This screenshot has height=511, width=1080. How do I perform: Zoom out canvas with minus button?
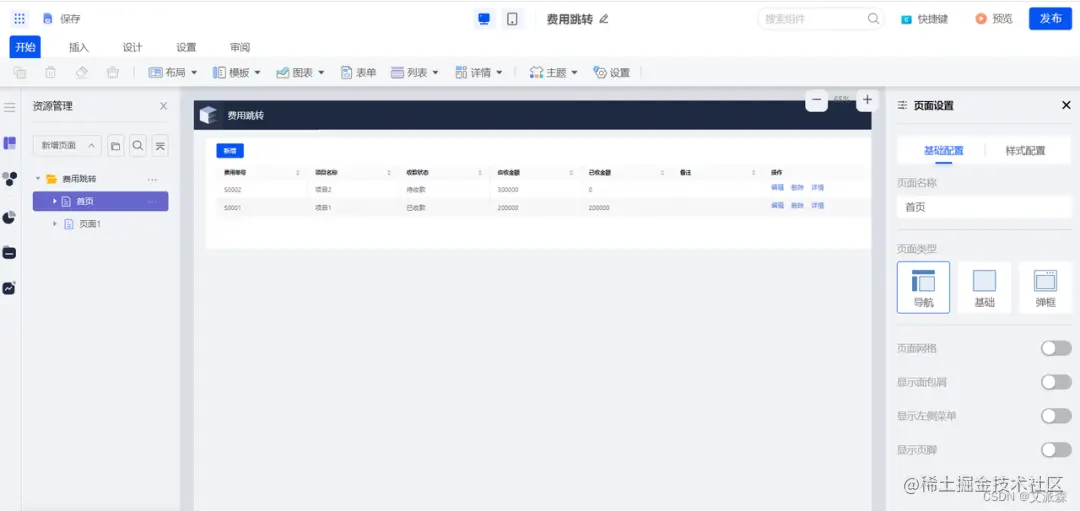(816, 101)
